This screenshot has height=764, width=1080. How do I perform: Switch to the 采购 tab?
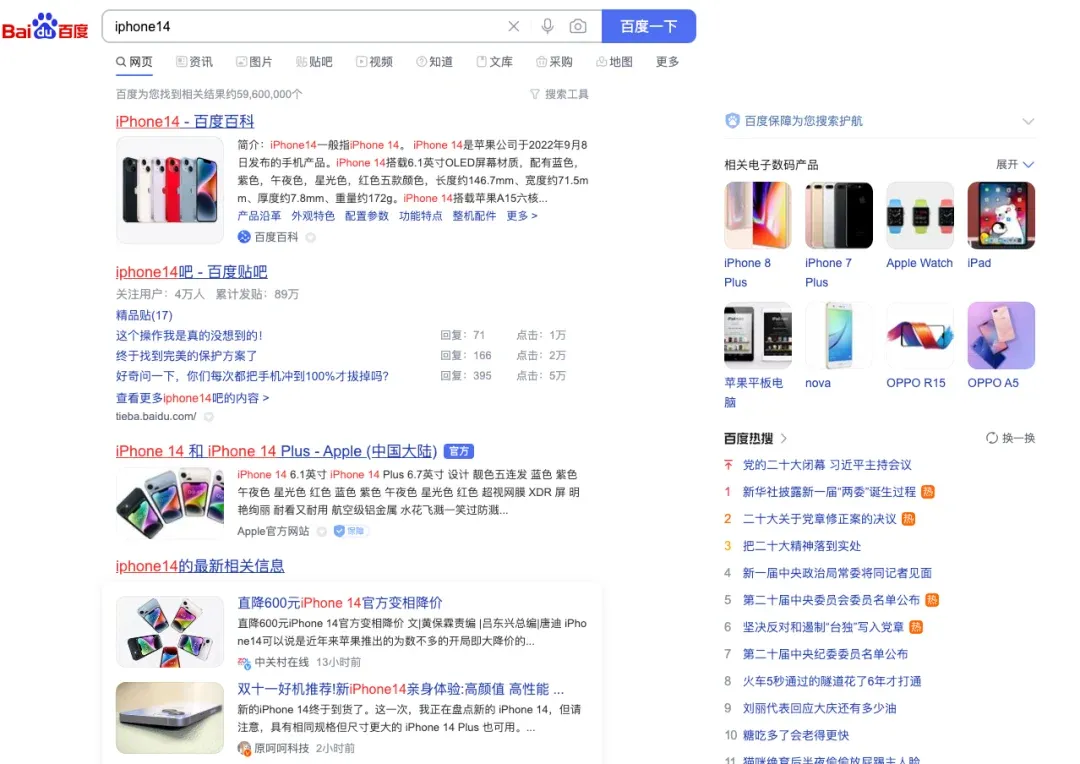(x=554, y=62)
